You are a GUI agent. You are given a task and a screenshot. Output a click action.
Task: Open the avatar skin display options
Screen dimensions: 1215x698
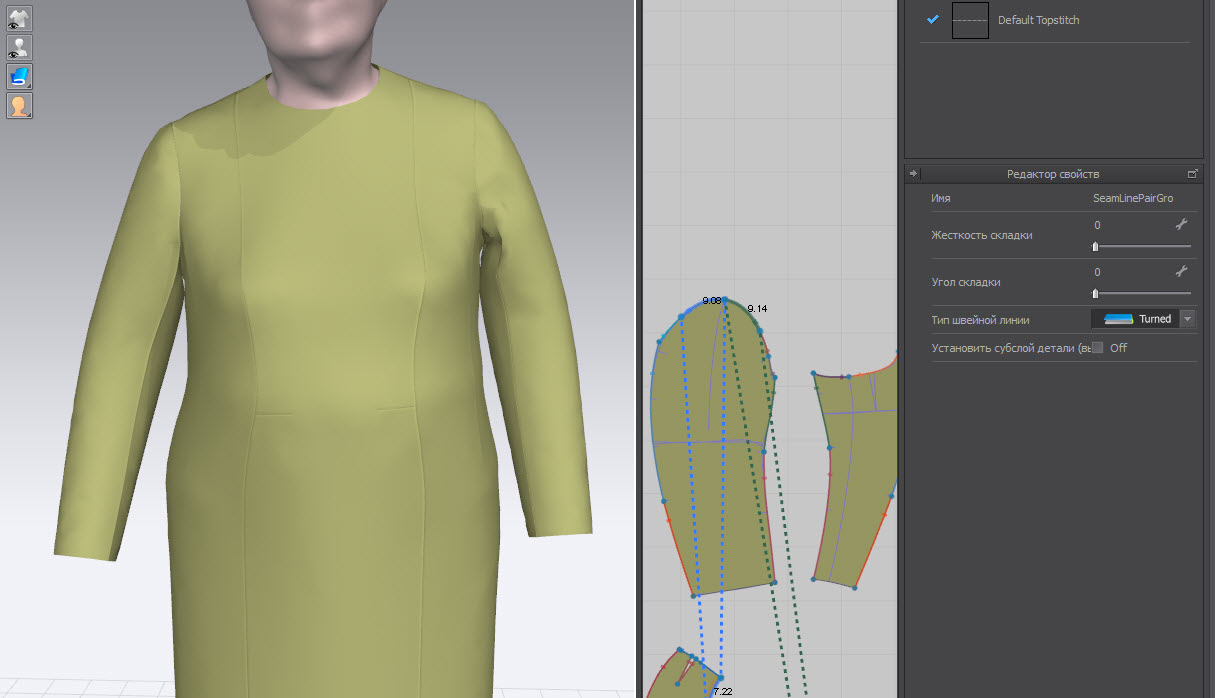pos(20,105)
